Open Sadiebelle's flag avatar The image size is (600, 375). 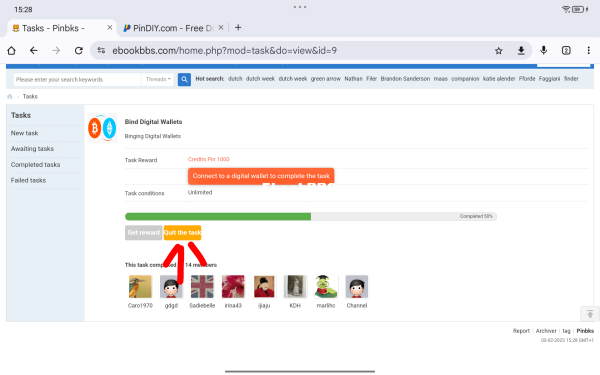202,286
